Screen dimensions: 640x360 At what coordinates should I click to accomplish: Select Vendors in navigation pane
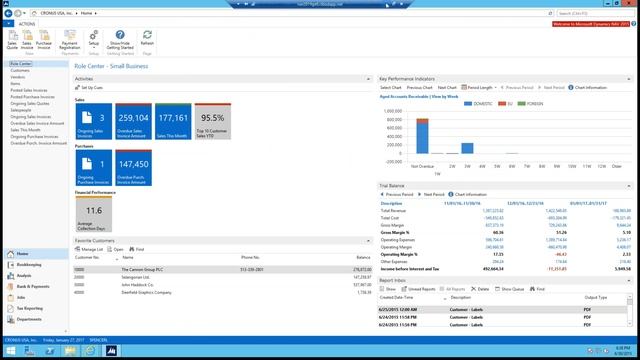18,77
